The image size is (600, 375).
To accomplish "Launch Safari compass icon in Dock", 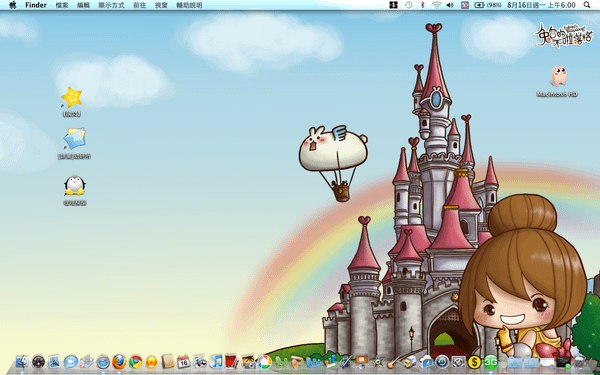I will tap(103, 361).
